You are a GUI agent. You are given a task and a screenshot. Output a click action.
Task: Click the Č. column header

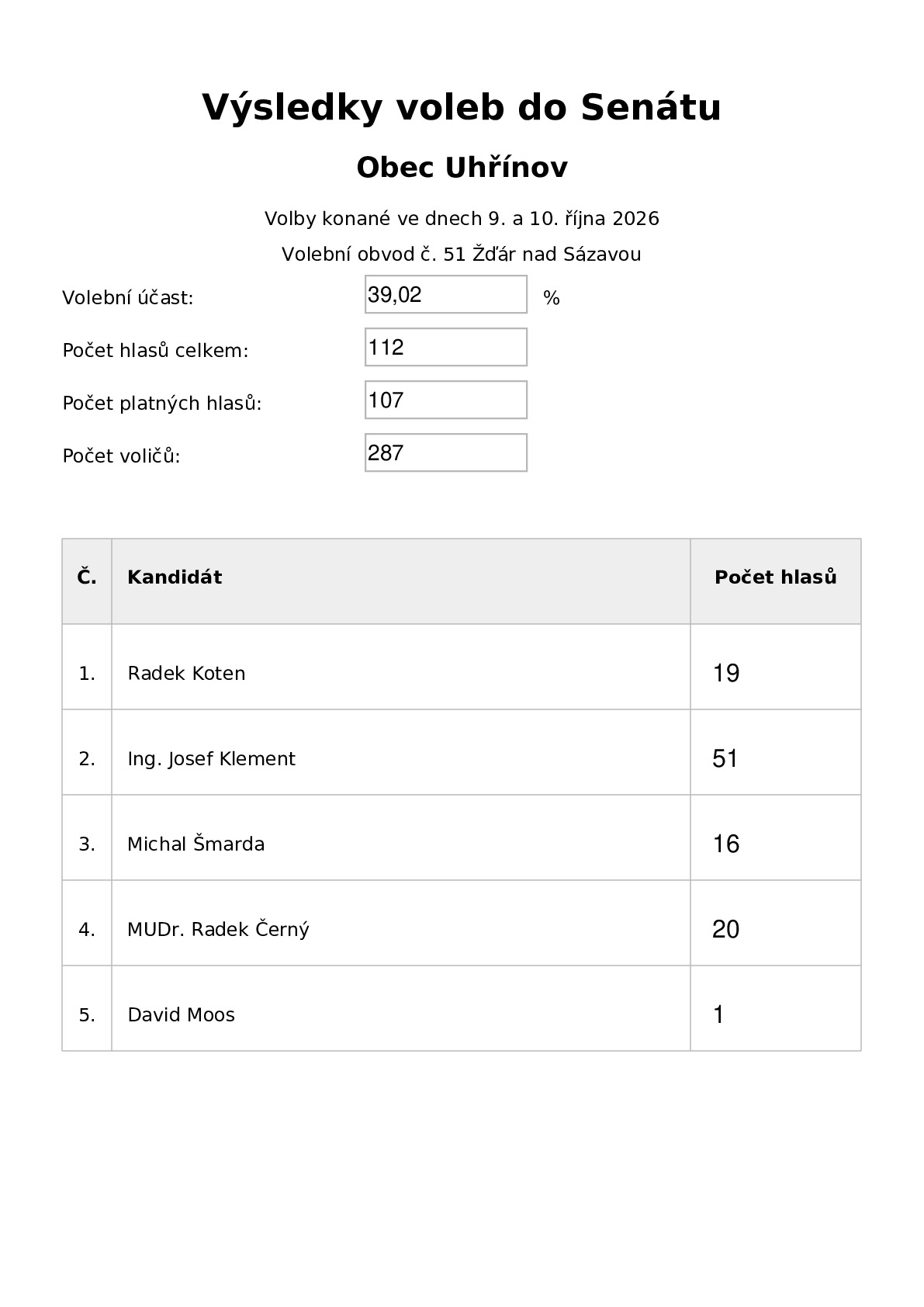click(x=87, y=577)
